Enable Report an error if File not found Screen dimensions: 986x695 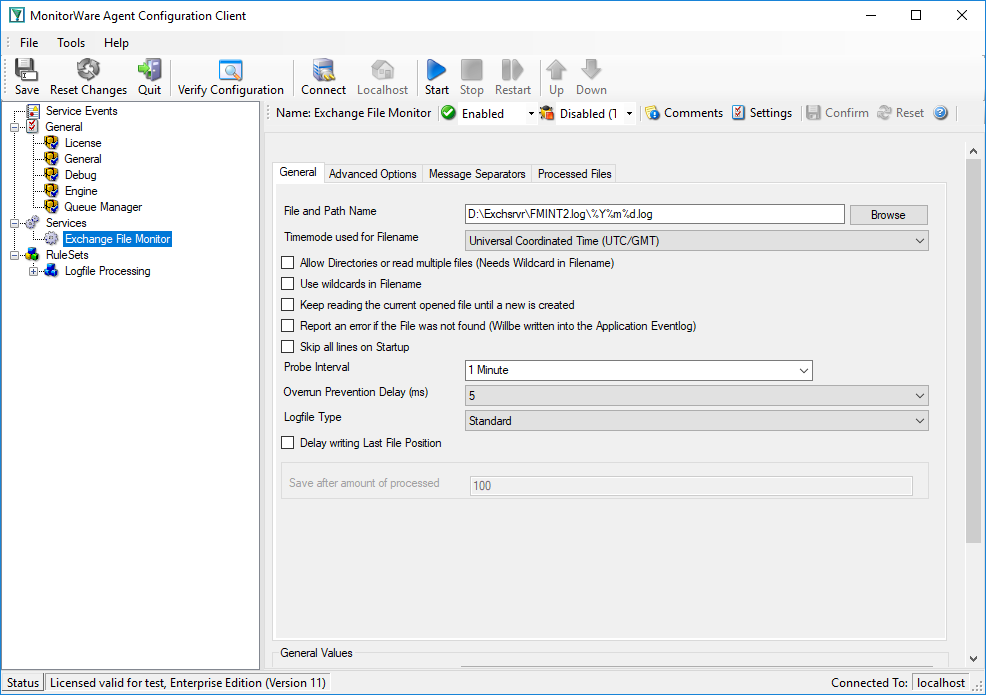coord(287,326)
